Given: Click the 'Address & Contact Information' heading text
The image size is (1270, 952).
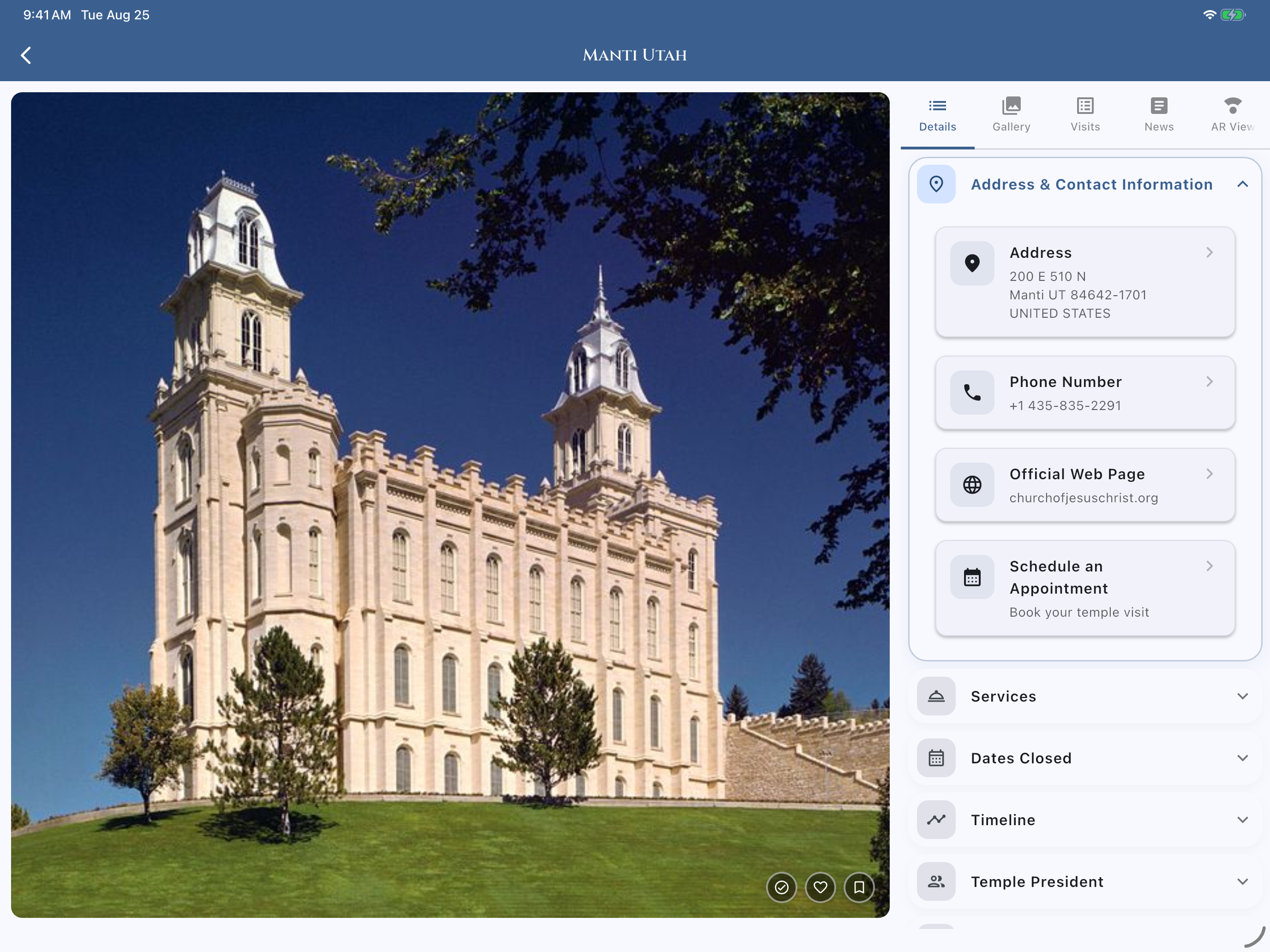Looking at the screenshot, I should [1091, 184].
